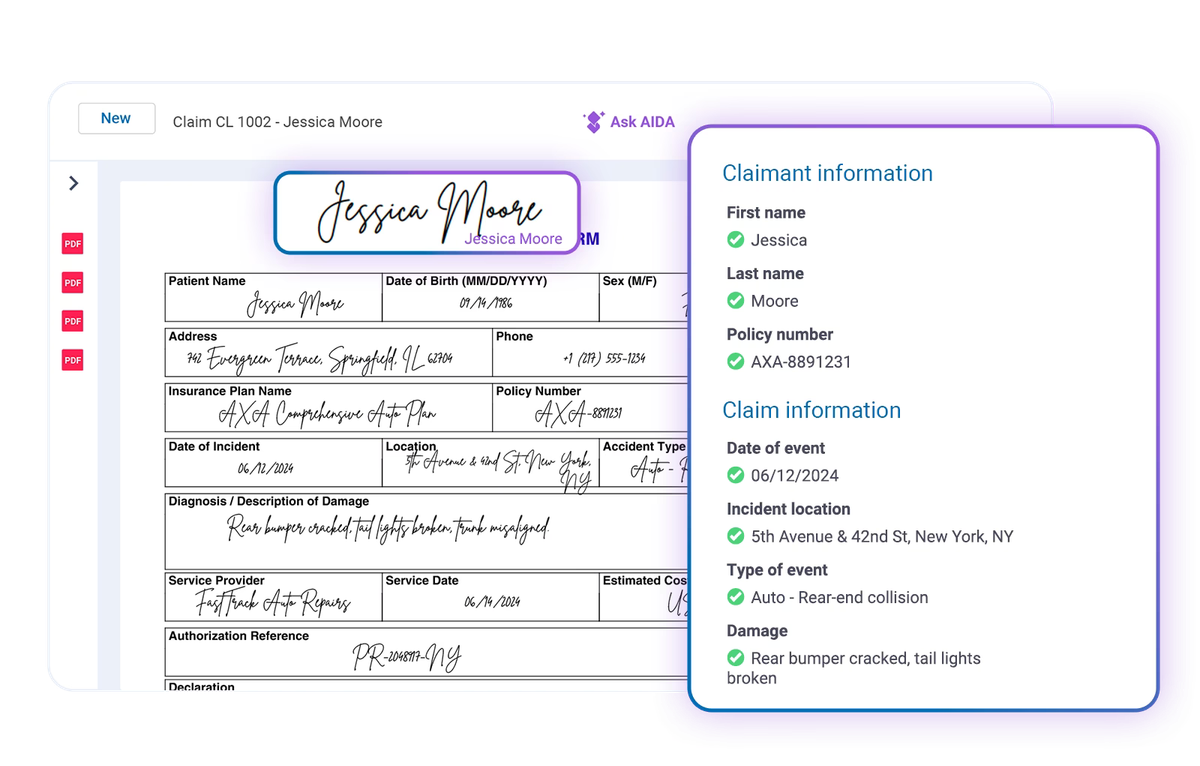1200x766 pixels.
Task: Click the Diagnosis / Description of Damage field
Action: pyautogui.click(x=426, y=530)
